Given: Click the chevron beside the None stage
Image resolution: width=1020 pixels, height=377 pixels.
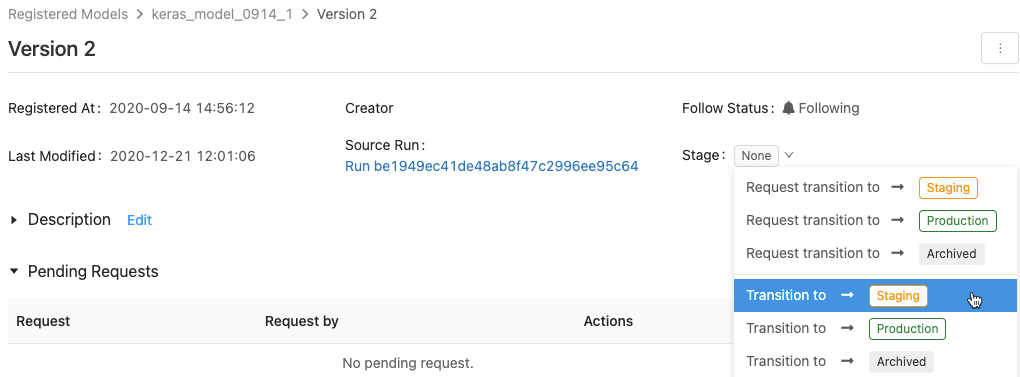Looking at the screenshot, I should click(x=789, y=155).
